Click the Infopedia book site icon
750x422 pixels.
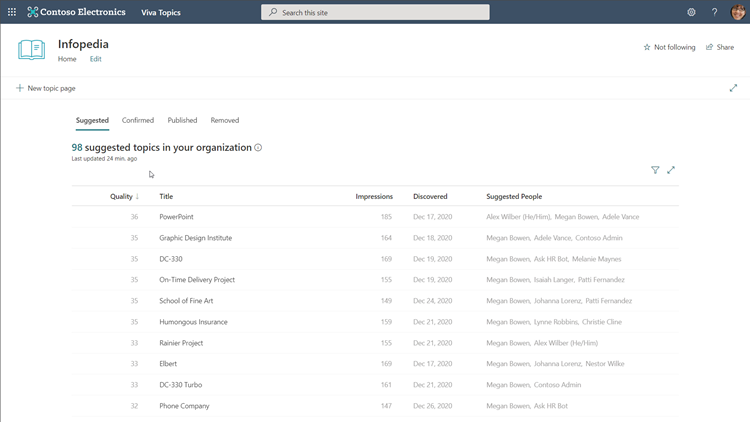point(32,50)
